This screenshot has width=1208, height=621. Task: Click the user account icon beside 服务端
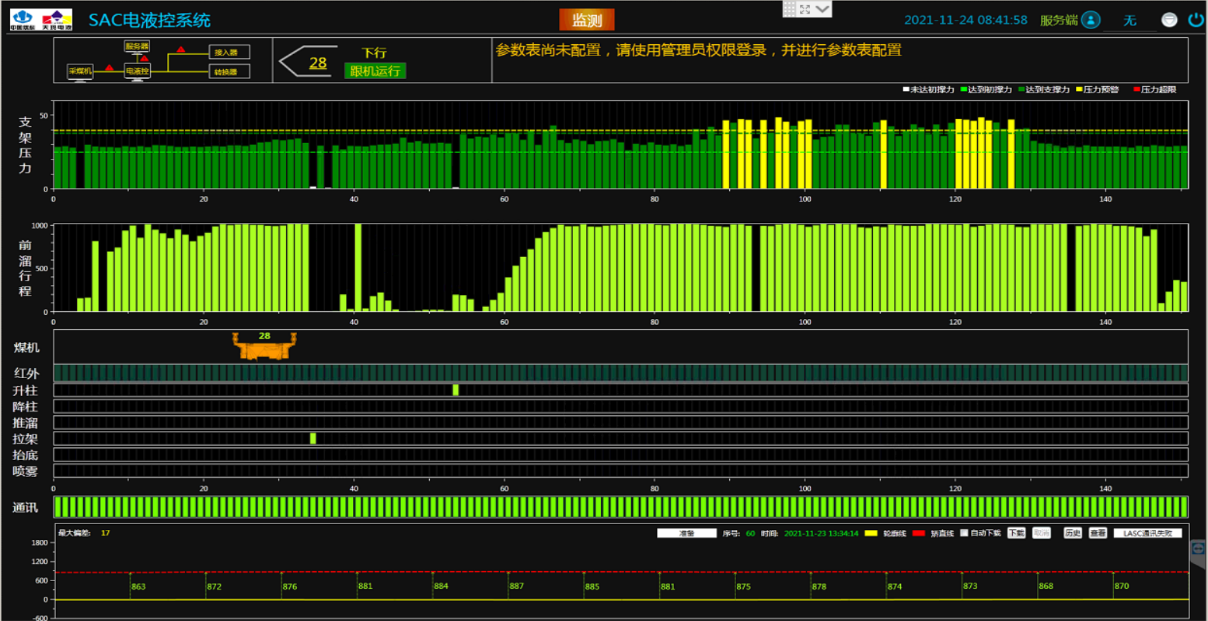click(x=1091, y=20)
